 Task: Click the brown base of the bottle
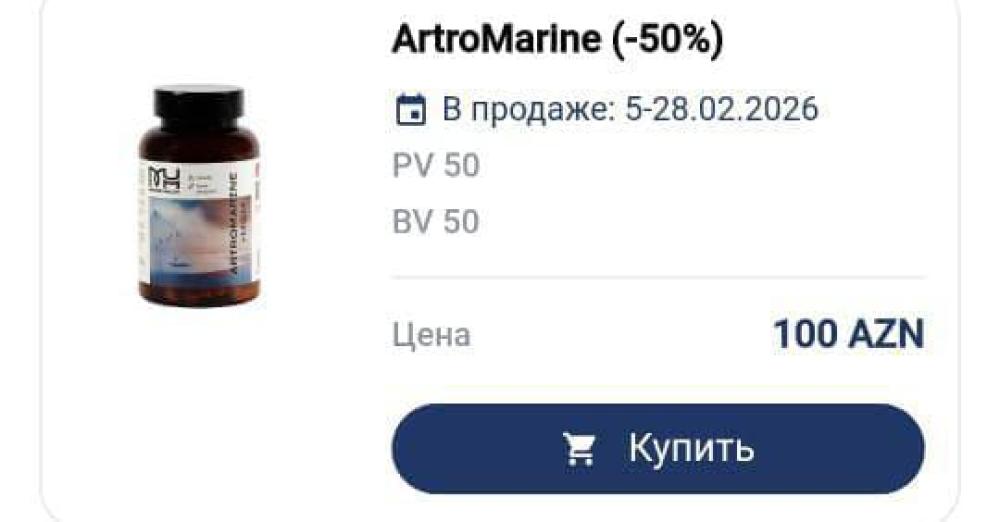[x=200, y=295]
